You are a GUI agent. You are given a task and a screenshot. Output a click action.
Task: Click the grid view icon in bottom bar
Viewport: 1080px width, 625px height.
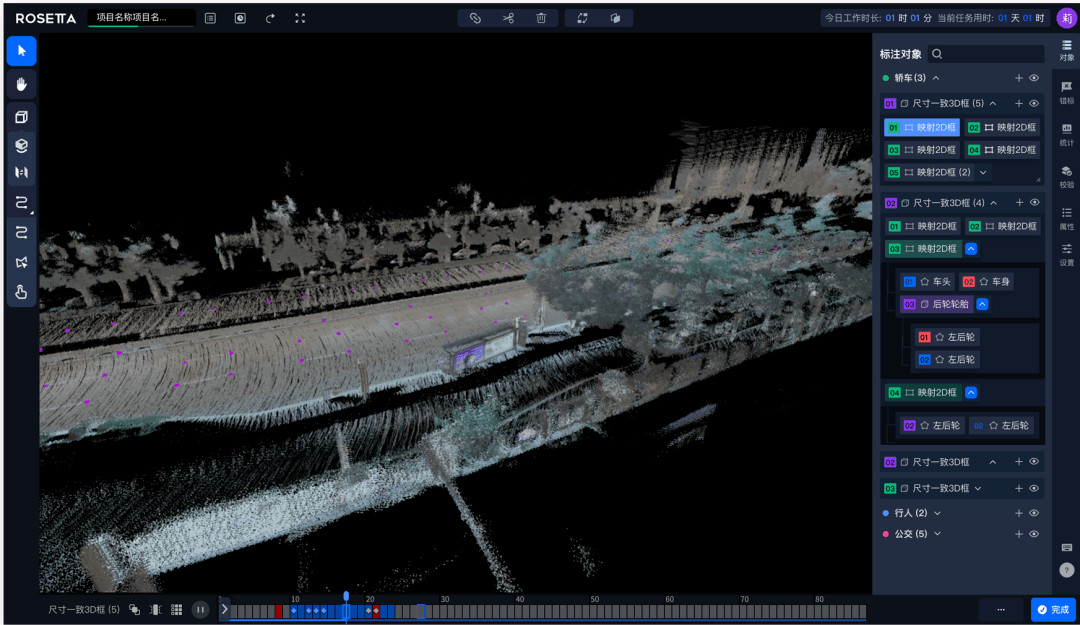pos(176,610)
